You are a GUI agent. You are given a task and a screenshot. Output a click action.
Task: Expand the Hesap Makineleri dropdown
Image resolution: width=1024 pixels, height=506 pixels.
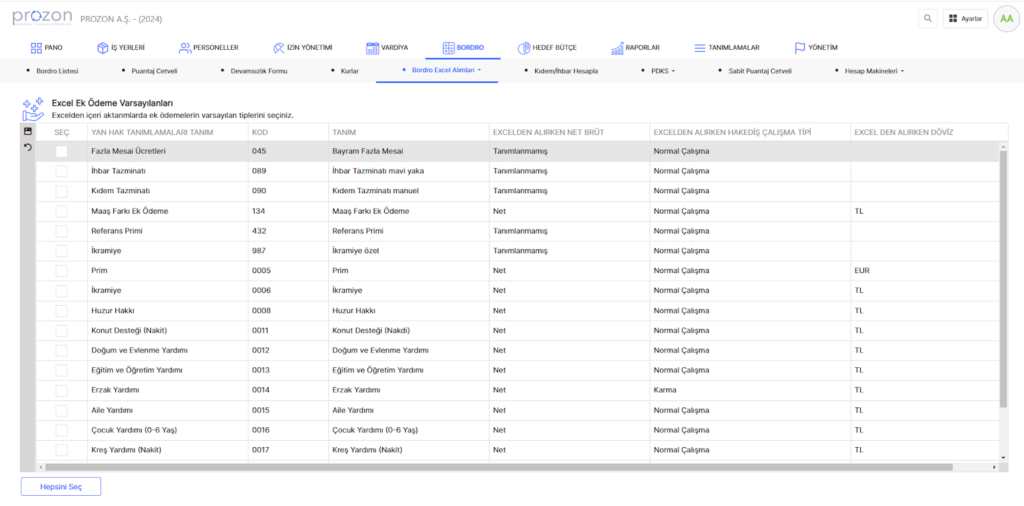[873, 71]
